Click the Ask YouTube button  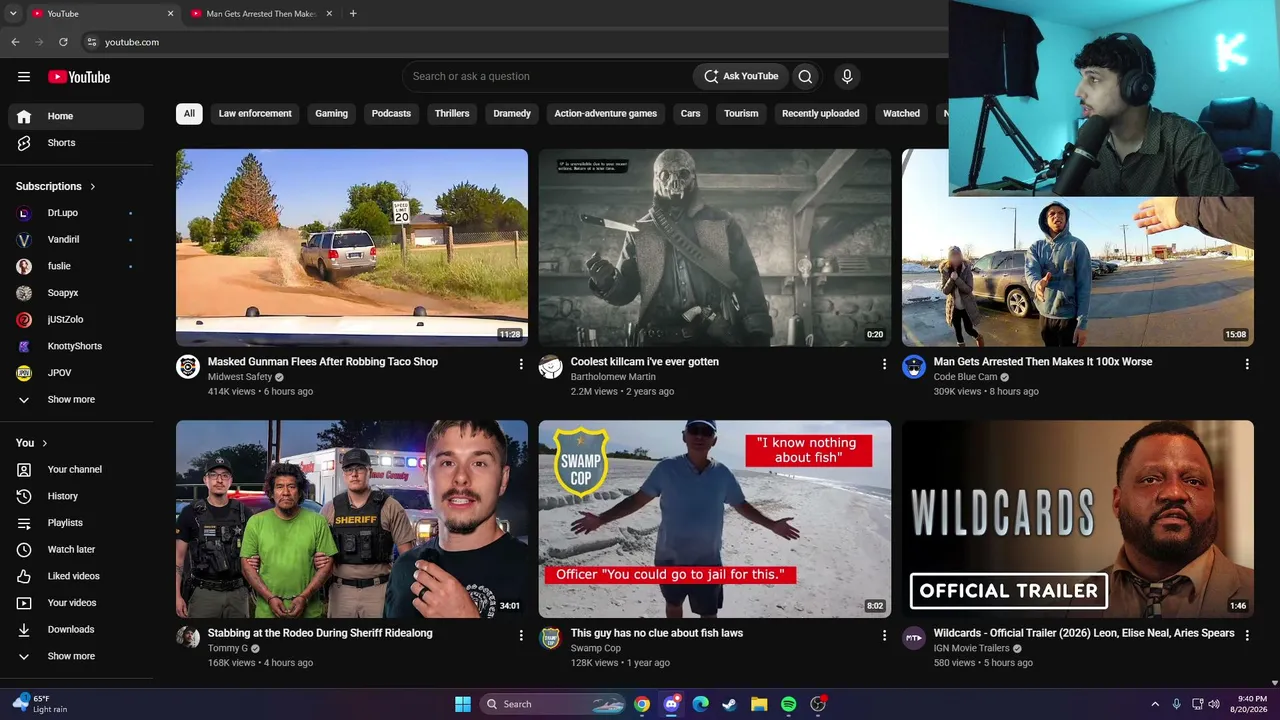tap(741, 76)
